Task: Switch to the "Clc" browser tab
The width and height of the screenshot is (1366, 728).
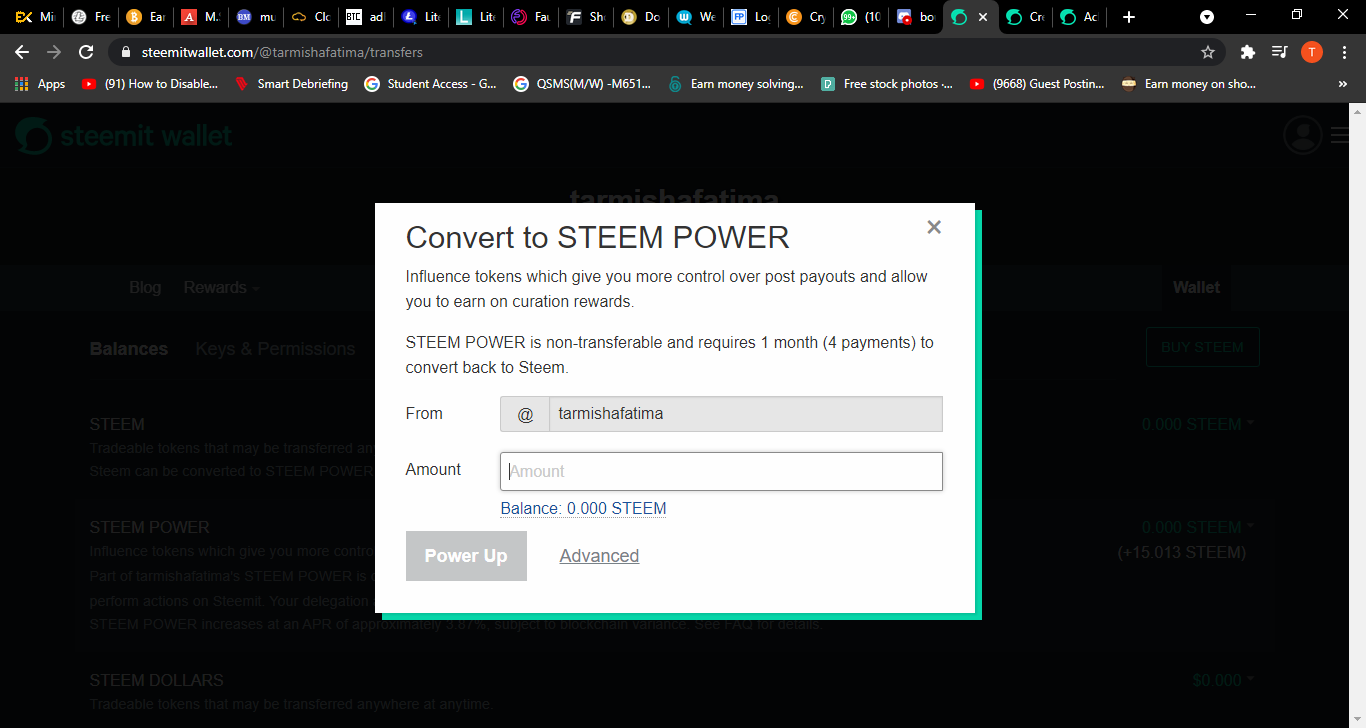Action: tap(310, 17)
